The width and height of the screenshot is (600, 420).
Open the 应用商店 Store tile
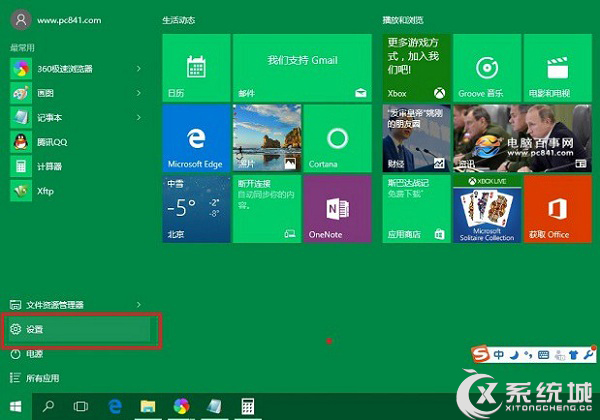(416, 209)
